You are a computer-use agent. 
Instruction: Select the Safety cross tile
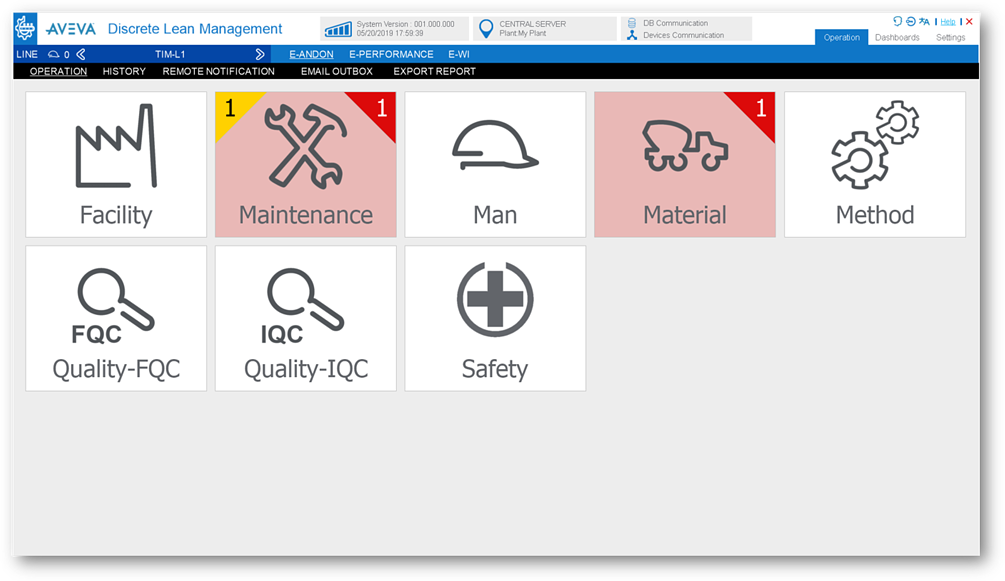(x=495, y=319)
